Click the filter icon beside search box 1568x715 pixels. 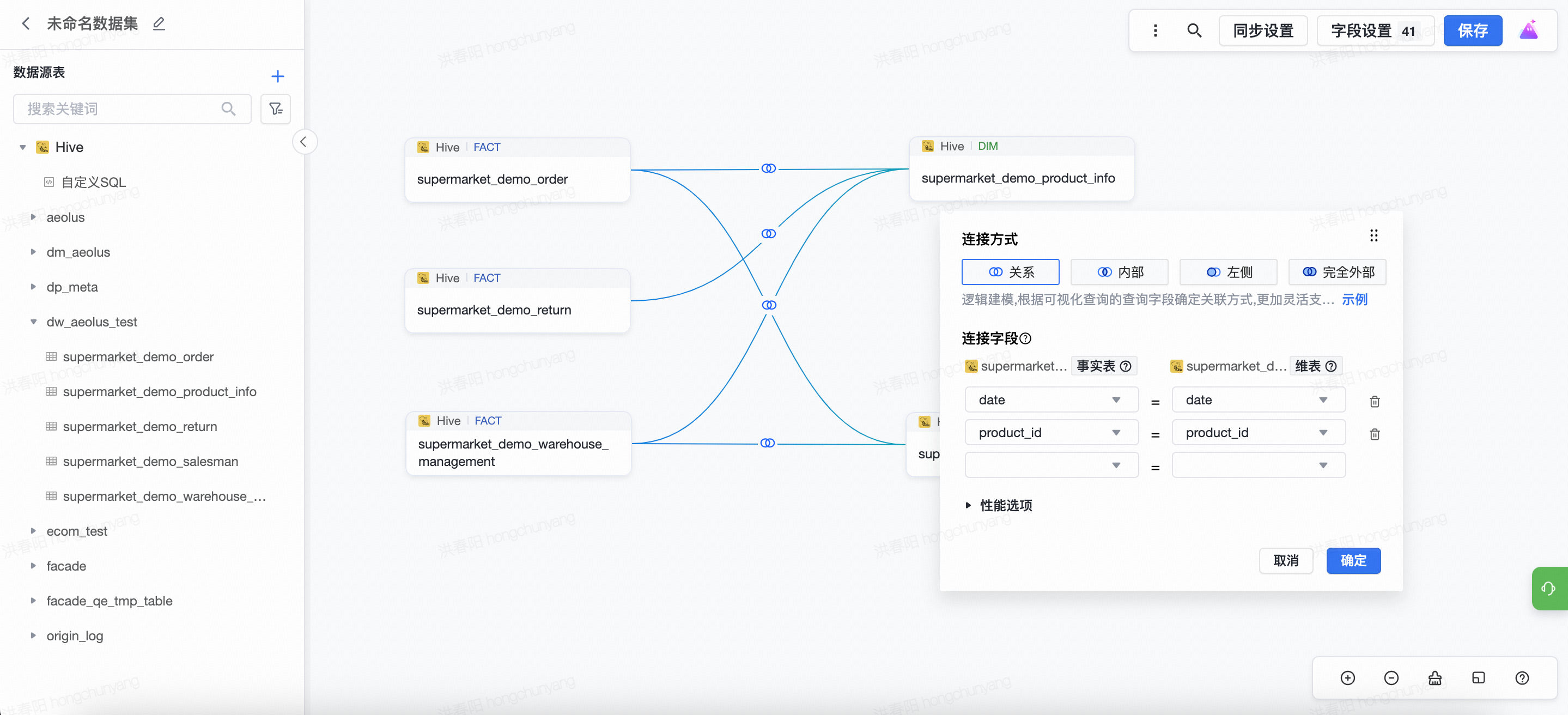tap(276, 109)
